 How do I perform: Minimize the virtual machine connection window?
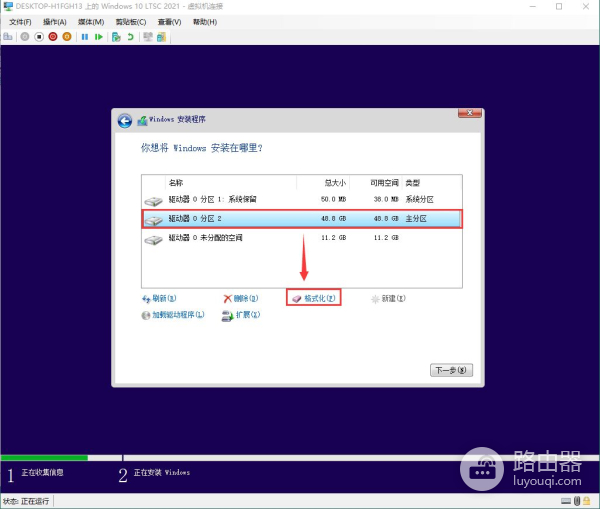pos(533,7)
